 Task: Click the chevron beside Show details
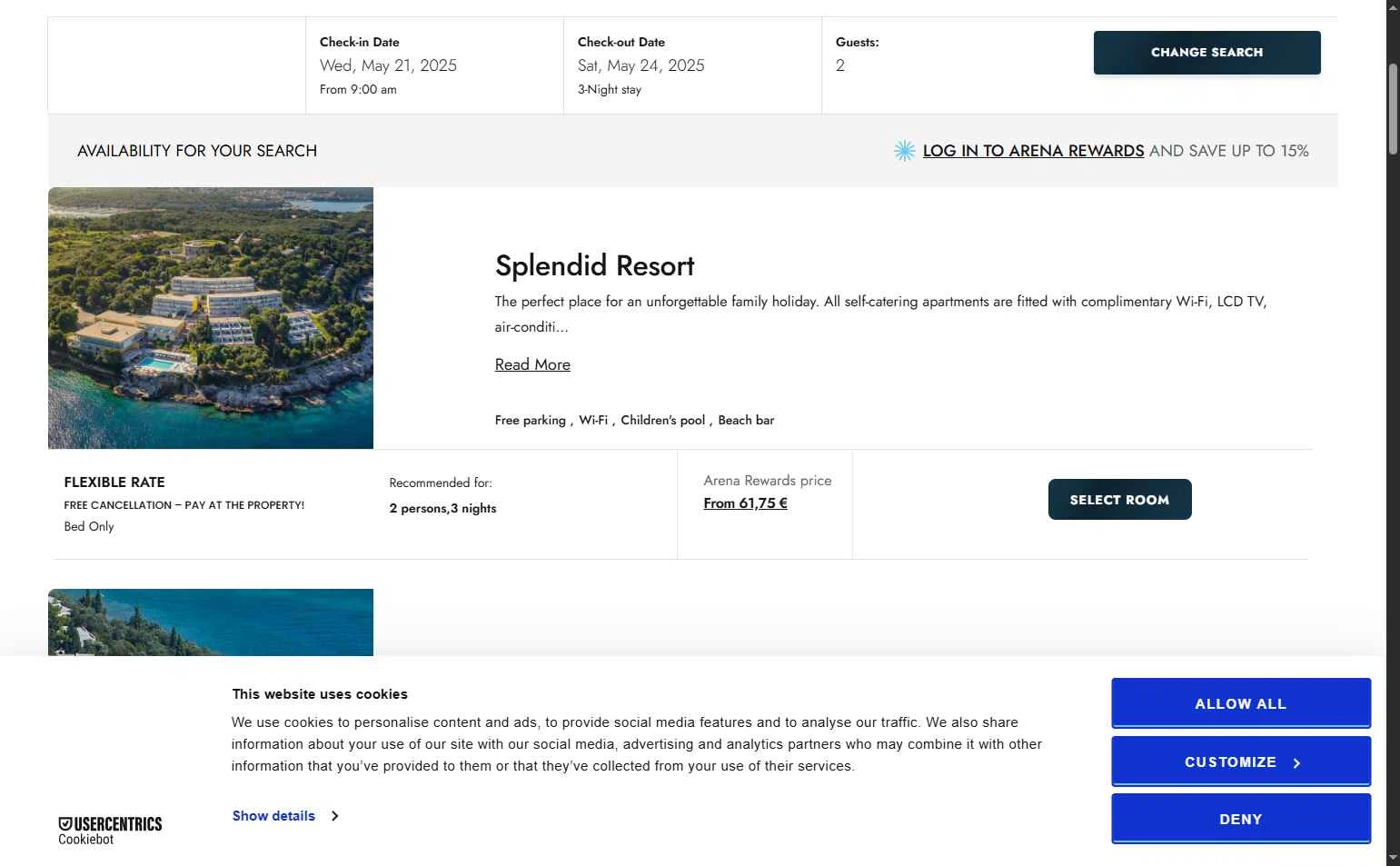tap(335, 816)
